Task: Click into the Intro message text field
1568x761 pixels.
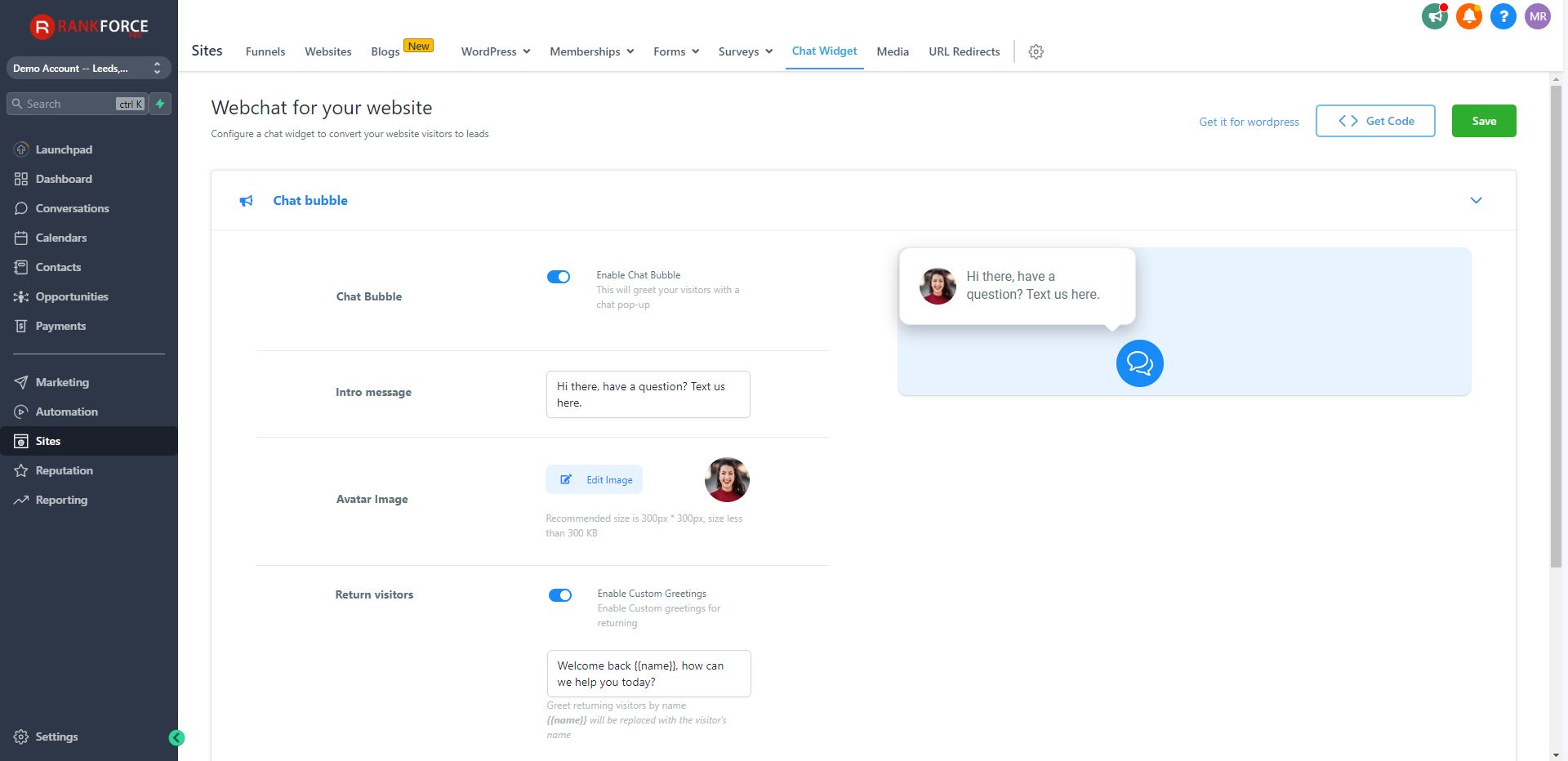Action: click(648, 394)
